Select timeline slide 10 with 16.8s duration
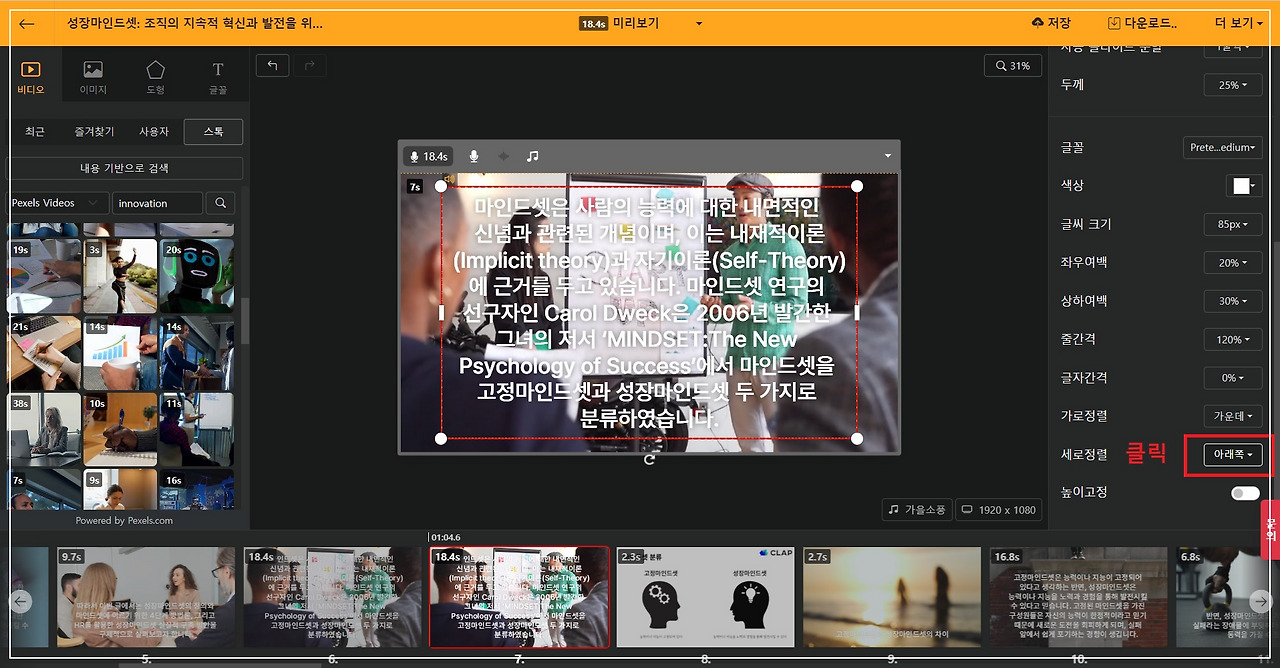 pyautogui.click(x=1078, y=597)
